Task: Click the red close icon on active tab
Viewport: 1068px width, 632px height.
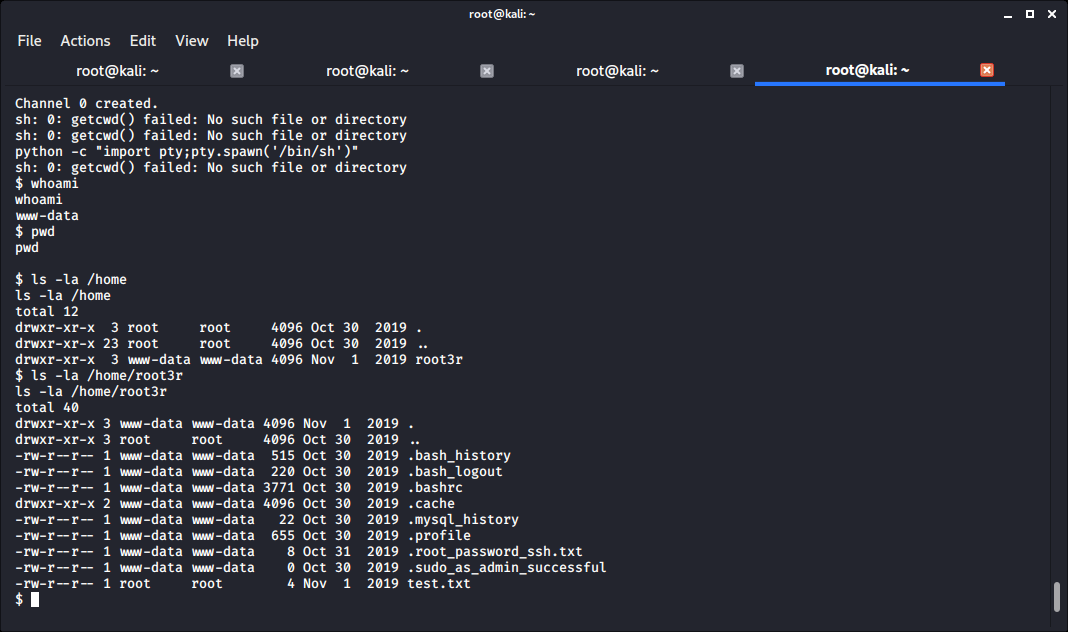Action: [987, 70]
